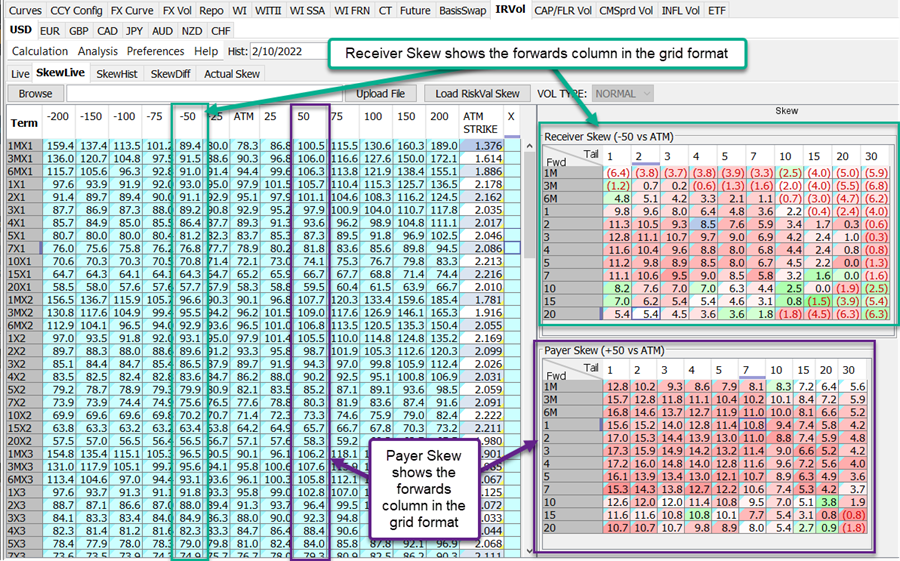Switch to the Actual Skew sub-tab
The image size is (900, 561).
click(232, 74)
